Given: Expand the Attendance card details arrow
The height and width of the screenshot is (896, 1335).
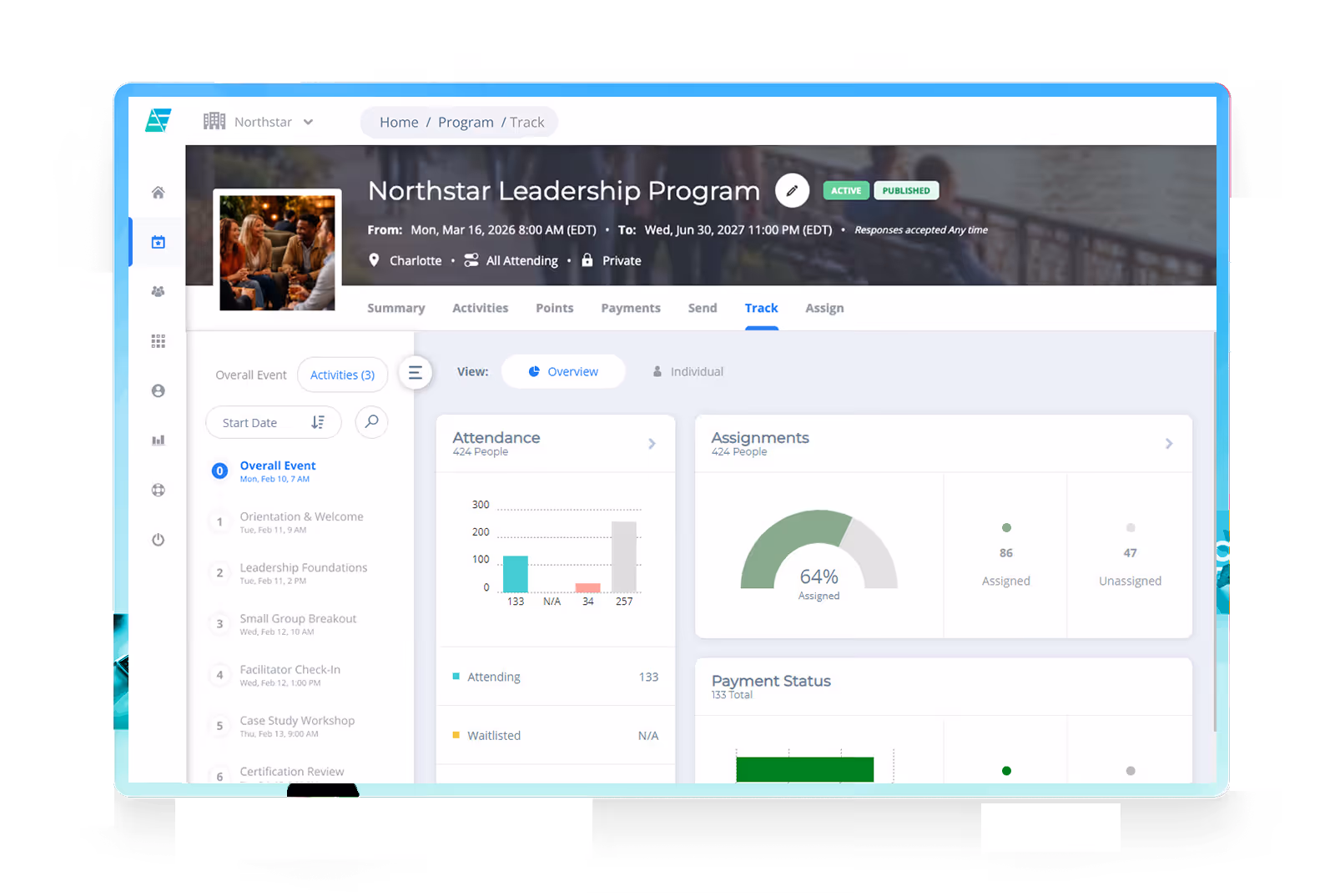Looking at the screenshot, I should coord(653,444).
